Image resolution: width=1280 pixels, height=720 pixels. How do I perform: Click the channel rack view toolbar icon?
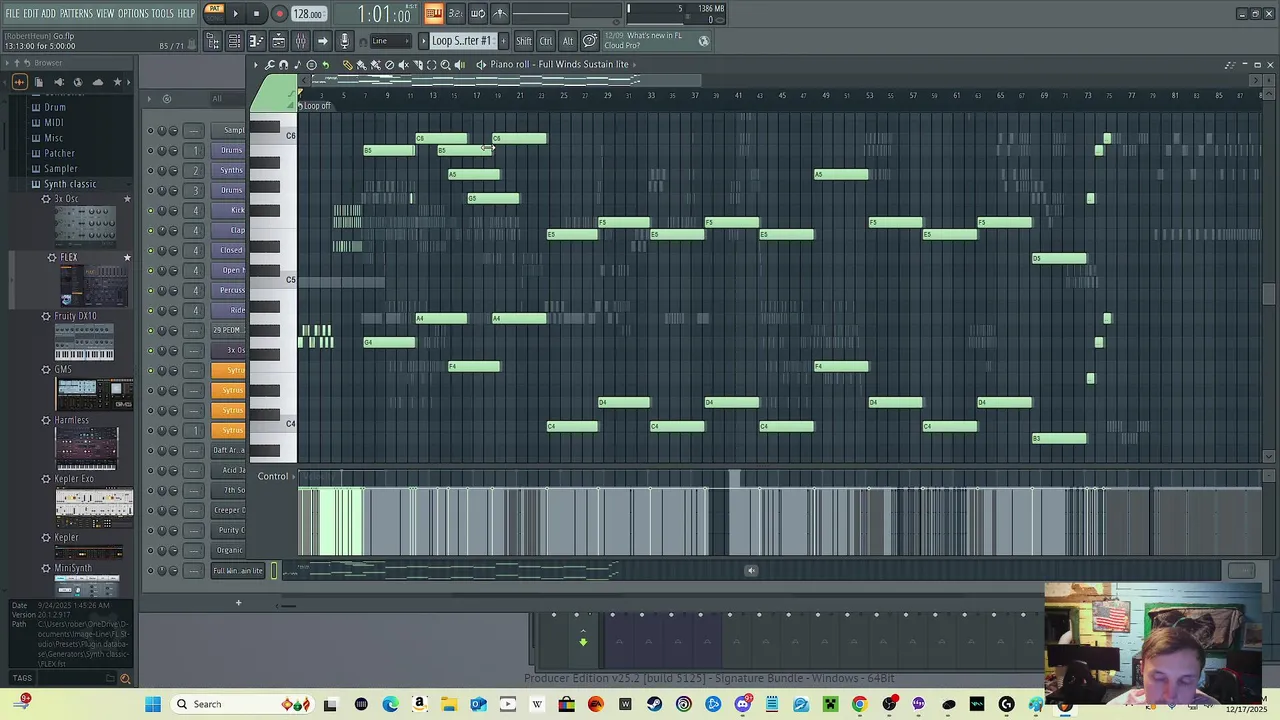tap(234, 41)
